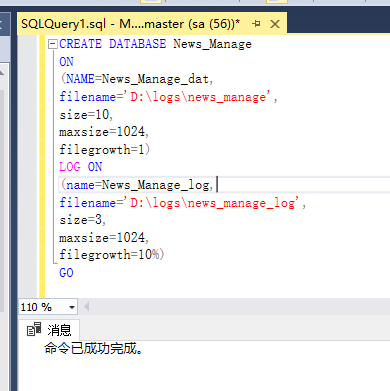The width and height of the screenshot is (390, 391).
Task: Click the 消息 tab's message icon
Action: pyautogui.click(x=34, y=329)
